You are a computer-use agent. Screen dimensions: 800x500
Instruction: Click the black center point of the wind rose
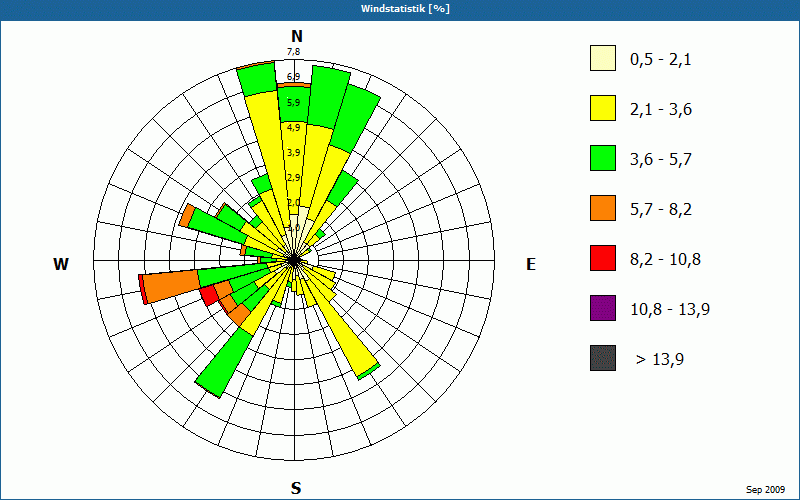[294, 260]
